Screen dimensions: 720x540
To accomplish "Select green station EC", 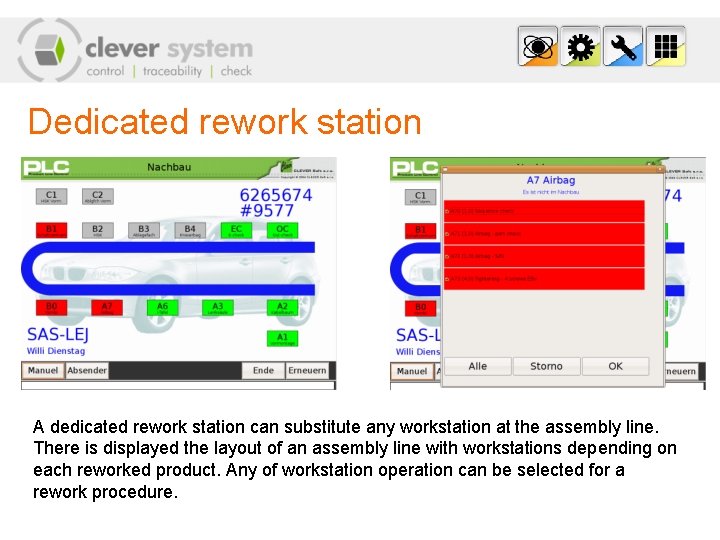I will click(x=236, y=230).
